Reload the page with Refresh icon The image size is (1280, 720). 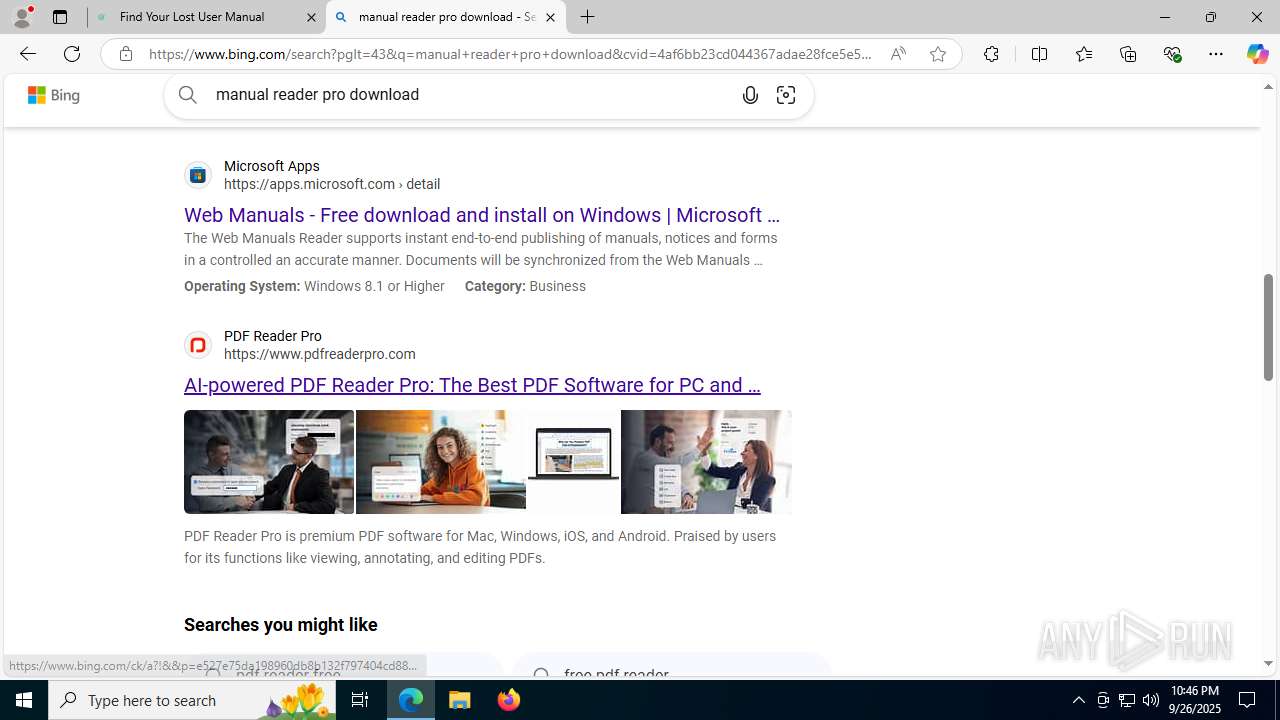[x=72, y=54]
